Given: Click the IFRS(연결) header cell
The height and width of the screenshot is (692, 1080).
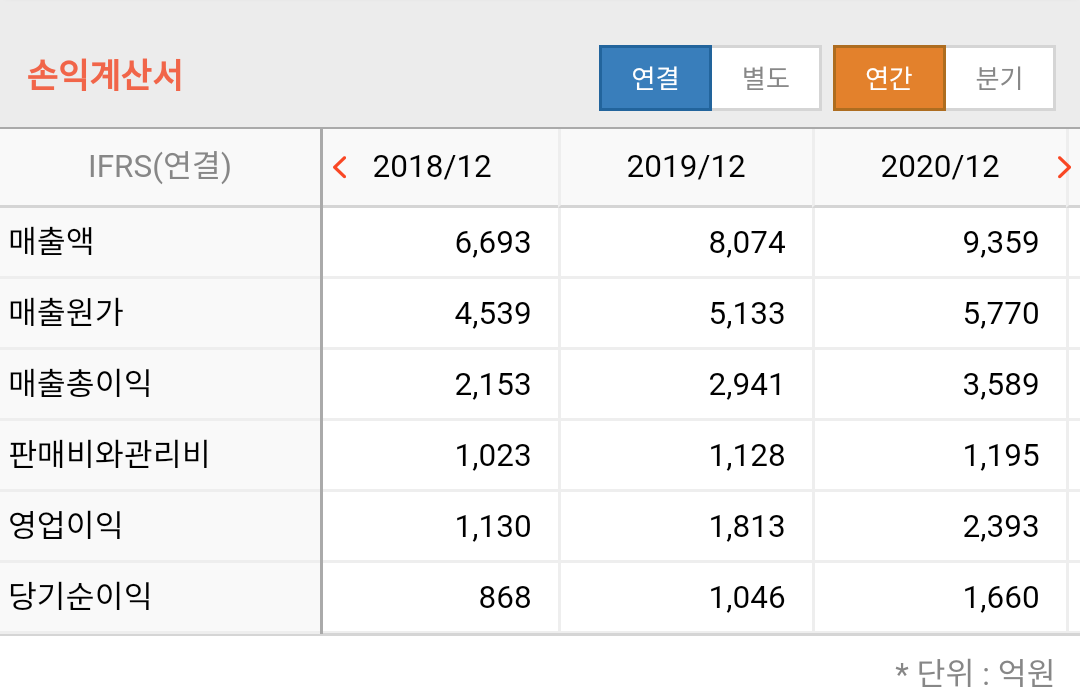Looking at the screenshot, I should coord(160,167).
